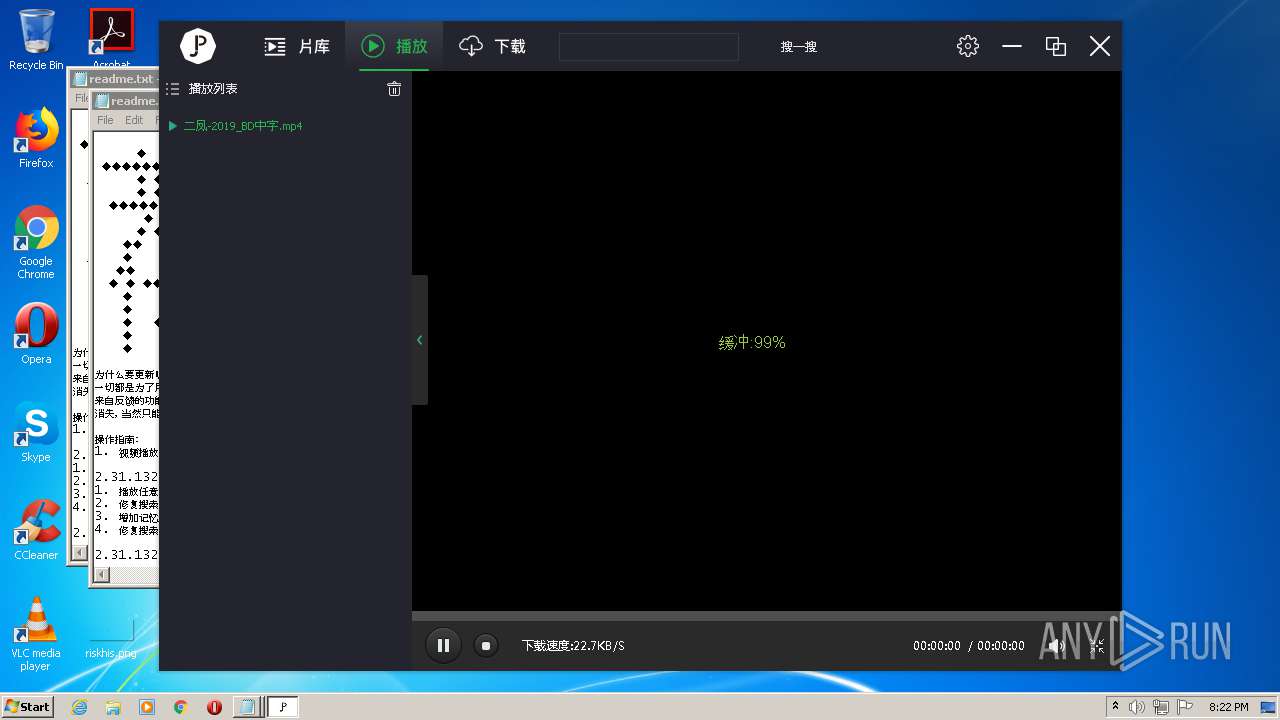Switch to the P player taskbar button
The width and height of the screenshot is (1280, 720).
pyautogui.click(x=283, y=707)
